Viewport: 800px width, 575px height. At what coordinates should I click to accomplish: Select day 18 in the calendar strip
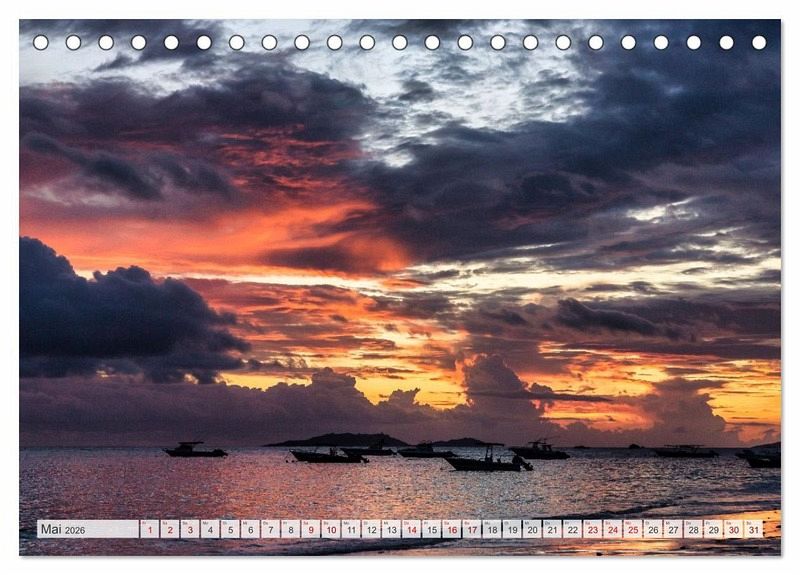pos(492,530)
